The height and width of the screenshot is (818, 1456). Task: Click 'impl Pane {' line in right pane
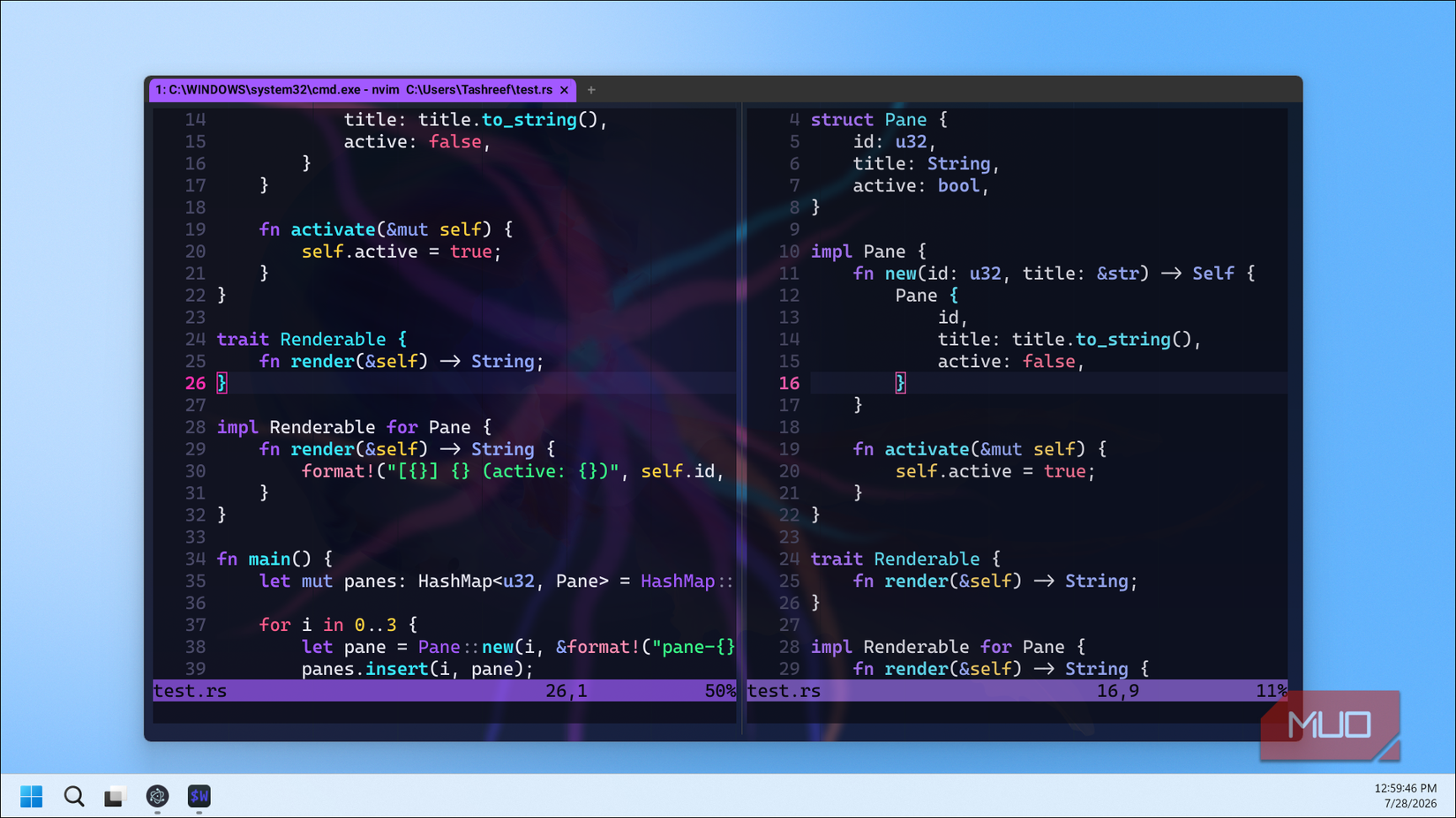click(868, 251)
